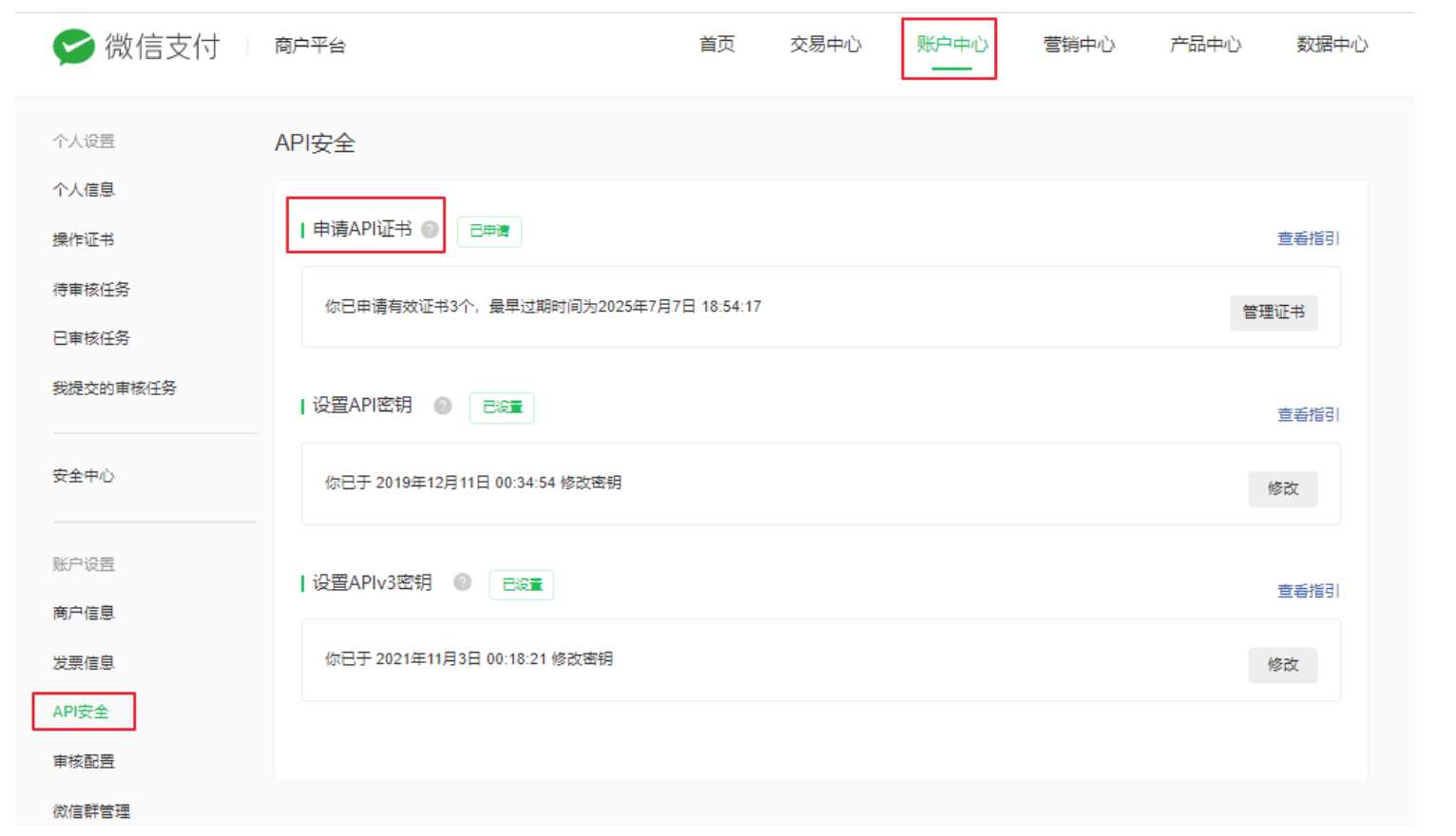Click the WeChat Pay green logo icon
The image size is (1456, 836).
[73, 46]
